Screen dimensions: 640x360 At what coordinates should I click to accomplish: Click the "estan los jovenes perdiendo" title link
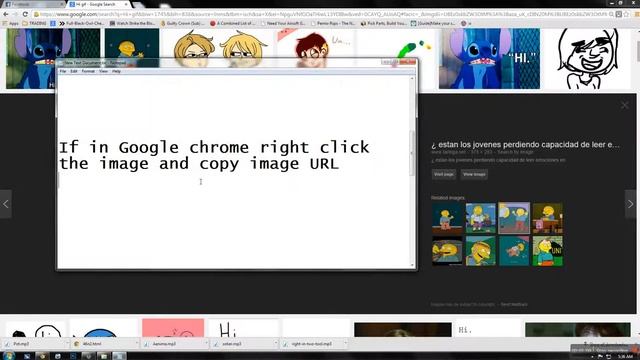pos(525,144)
